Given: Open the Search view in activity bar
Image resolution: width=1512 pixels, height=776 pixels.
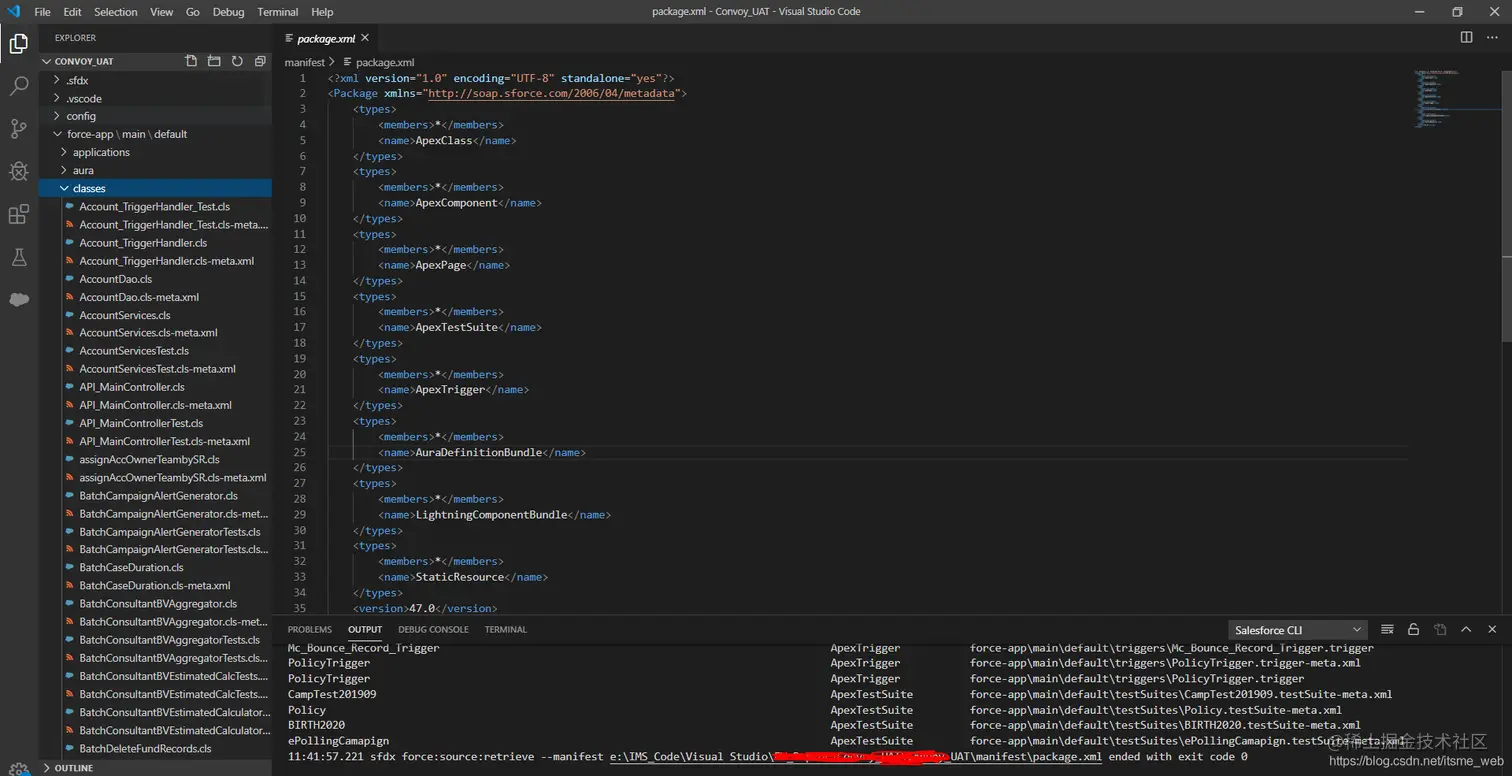Looking at the screenshot, I should pyautogui.click(x=18, y=86).
